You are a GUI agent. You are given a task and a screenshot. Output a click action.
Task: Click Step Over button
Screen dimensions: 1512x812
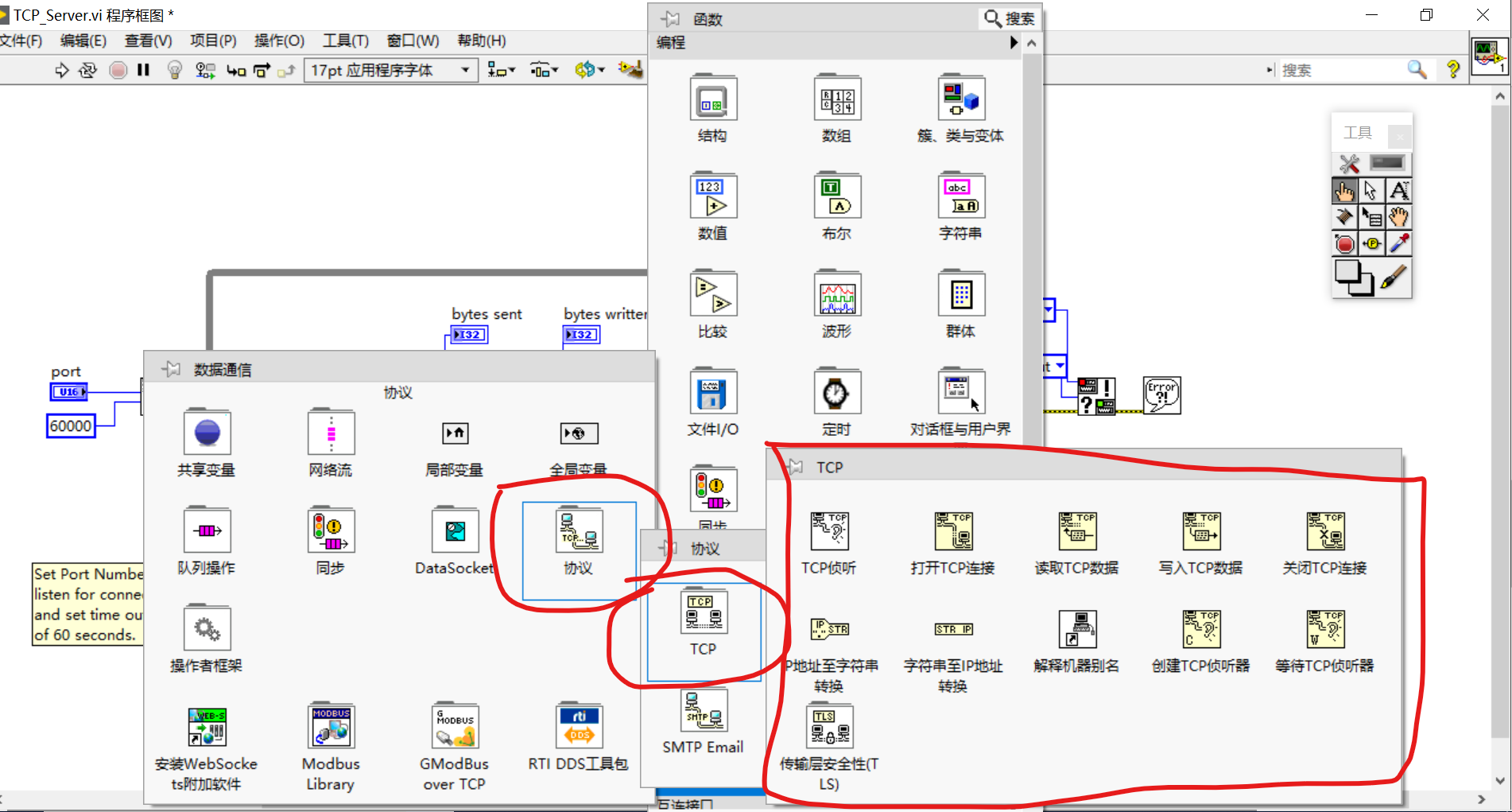pyautogui.click(x=262, y=71)
